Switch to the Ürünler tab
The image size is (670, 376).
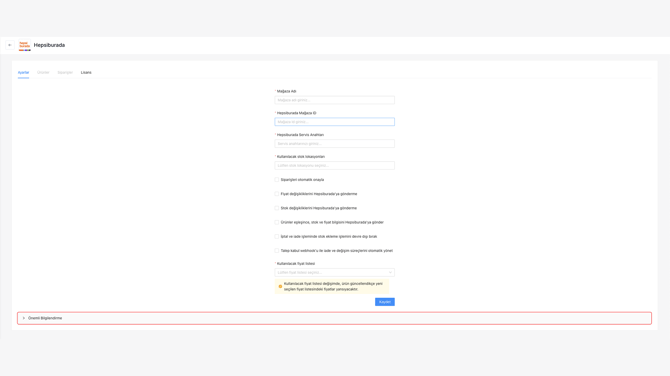tap(43, 72)
